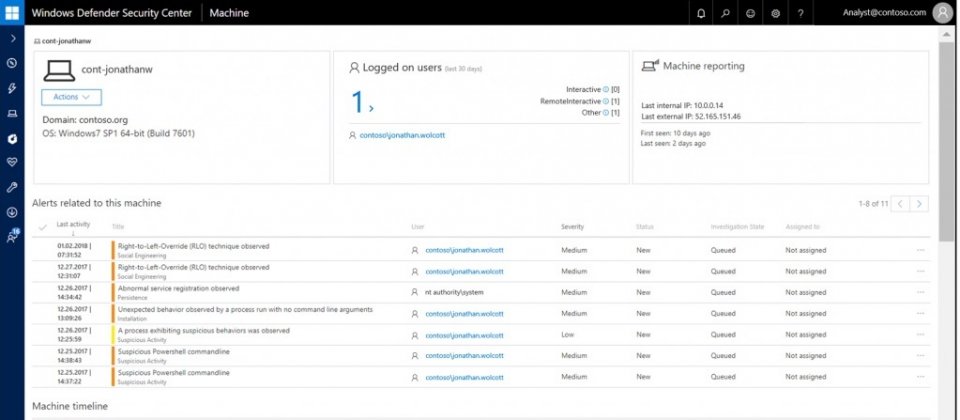Open RLO technique alert dated 01.02.2018
This screenshot has width=960, height=420.
tap(193, 246)
